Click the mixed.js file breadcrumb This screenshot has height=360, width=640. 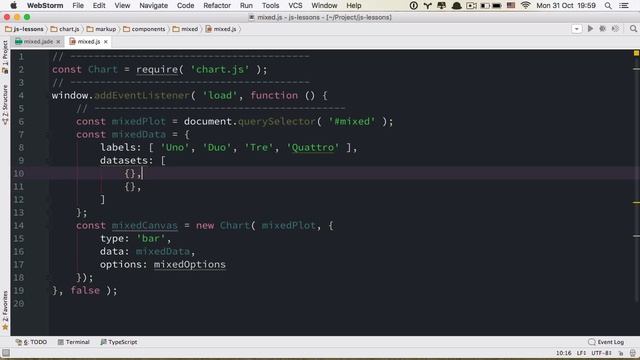(221, 29)
